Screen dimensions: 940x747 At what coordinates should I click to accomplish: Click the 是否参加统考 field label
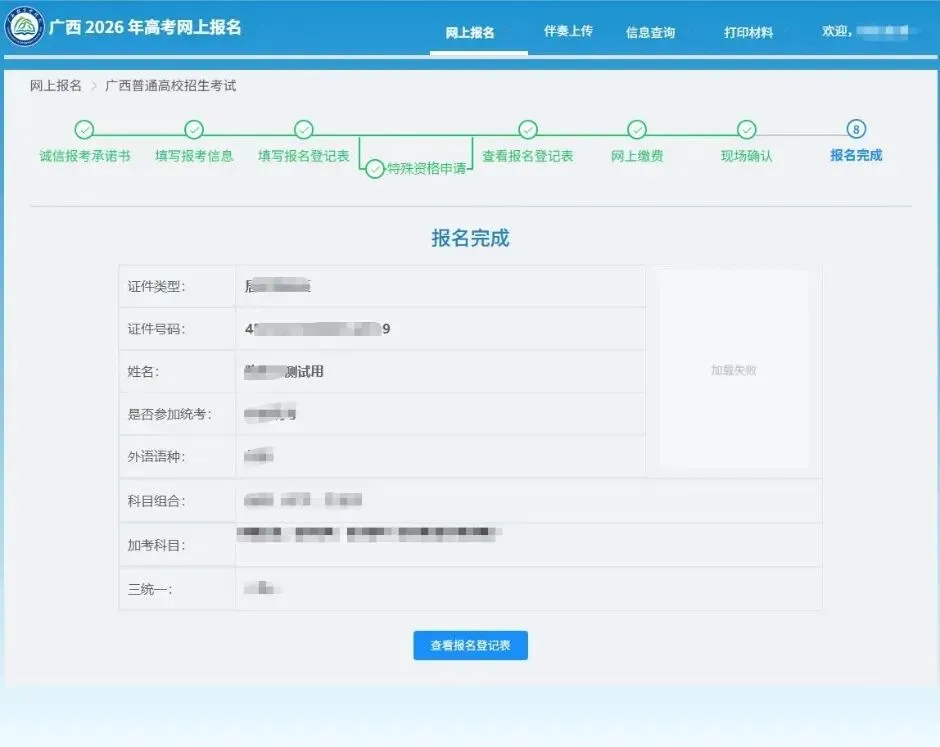169,414
